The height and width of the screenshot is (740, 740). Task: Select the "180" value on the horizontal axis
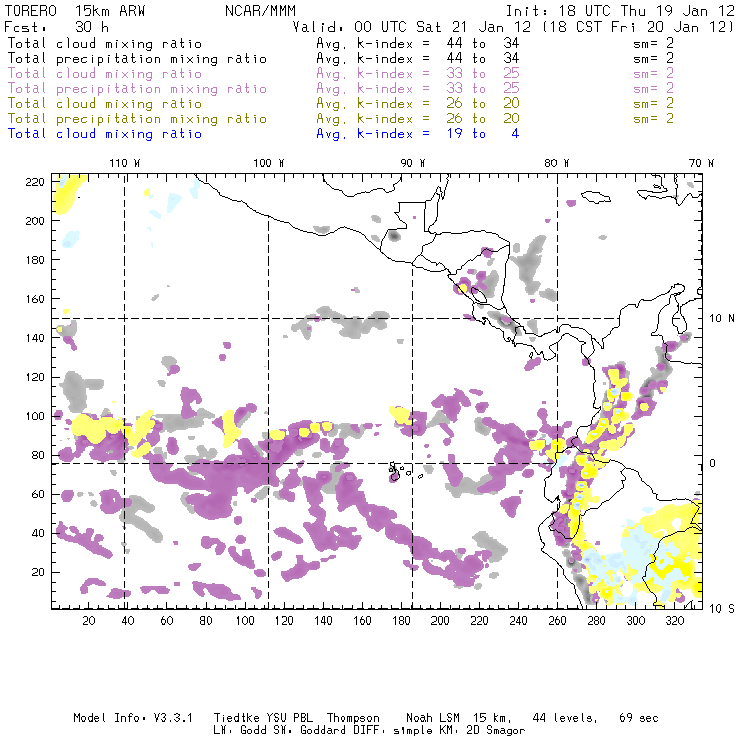[x=401, y=621]
